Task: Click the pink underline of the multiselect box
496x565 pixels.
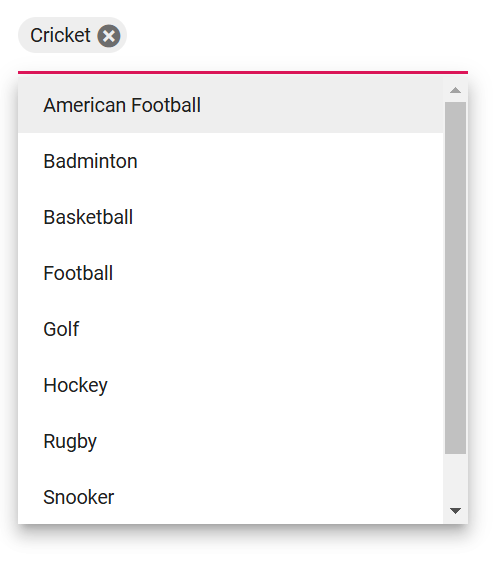Action: (x=243, y=72)
